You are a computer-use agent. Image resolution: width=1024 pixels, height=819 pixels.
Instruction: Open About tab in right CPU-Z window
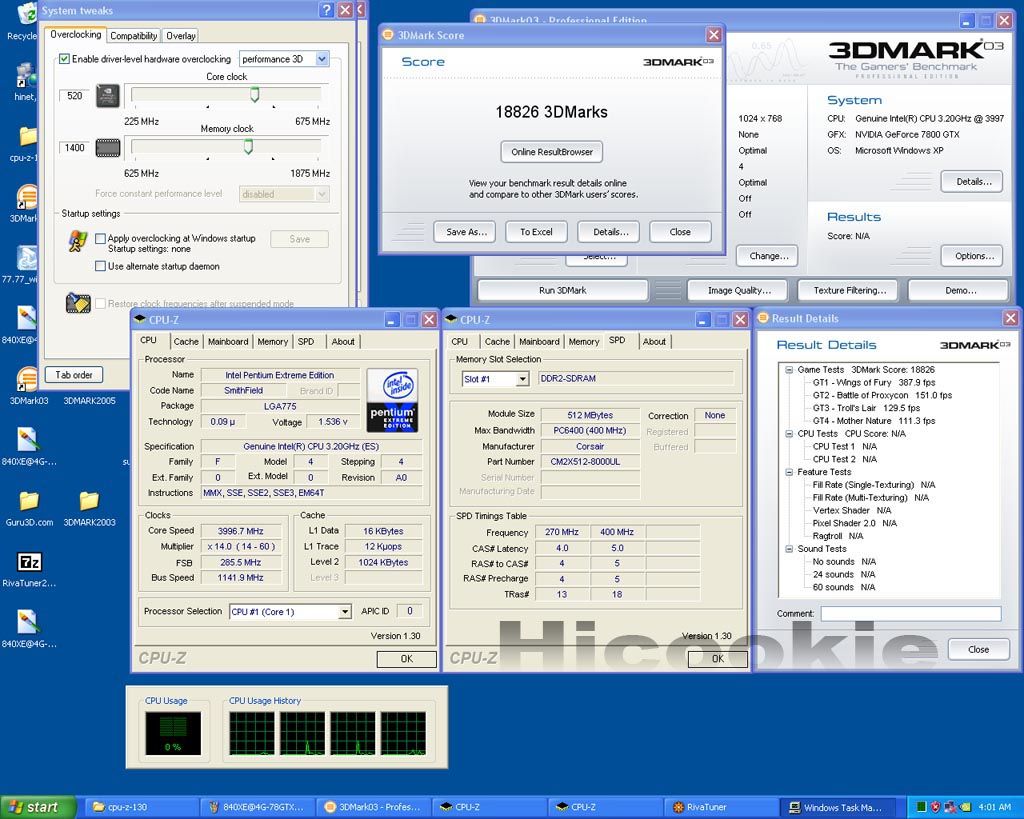pyautogui.click(x=654, y=342)
